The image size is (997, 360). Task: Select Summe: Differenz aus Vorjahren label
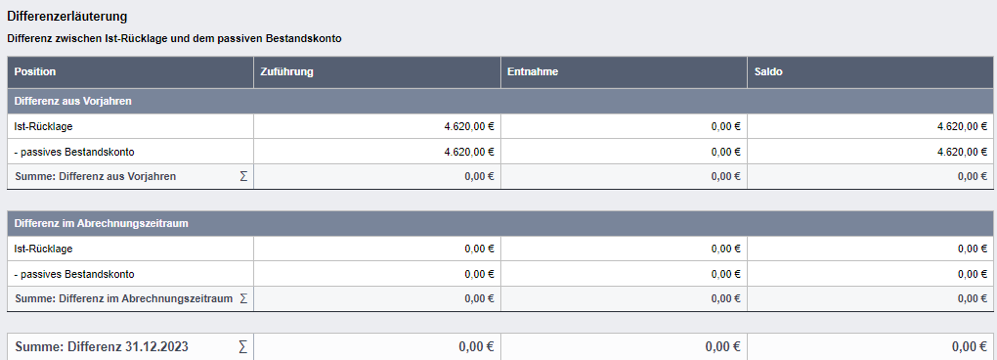coord(95,177)
